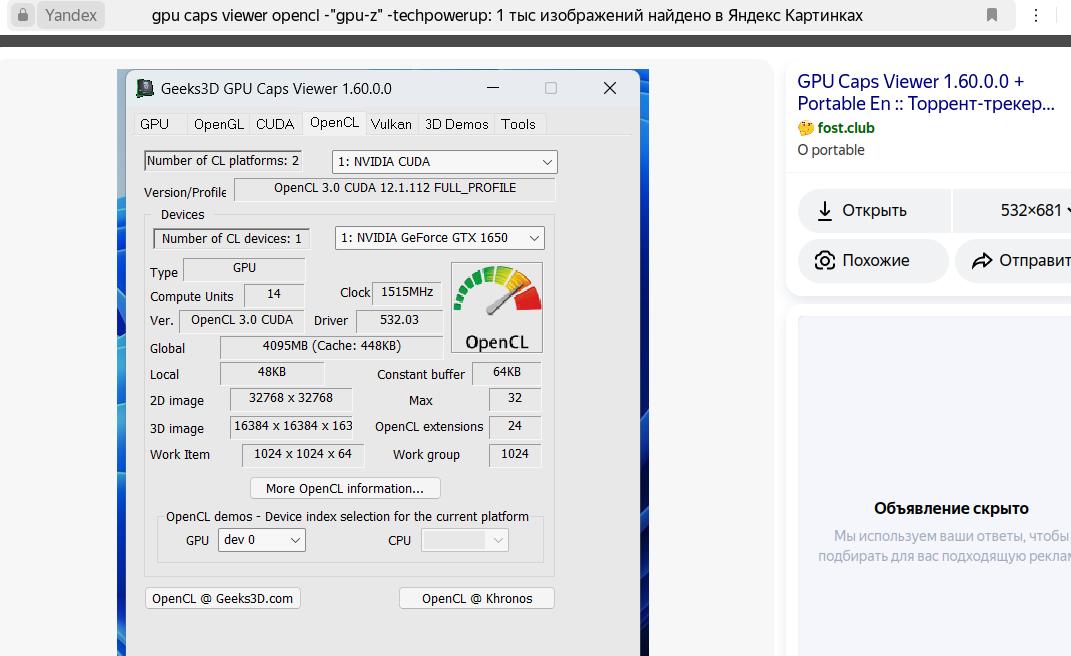Open the disabled CPU device dropdown

(464, 541)
